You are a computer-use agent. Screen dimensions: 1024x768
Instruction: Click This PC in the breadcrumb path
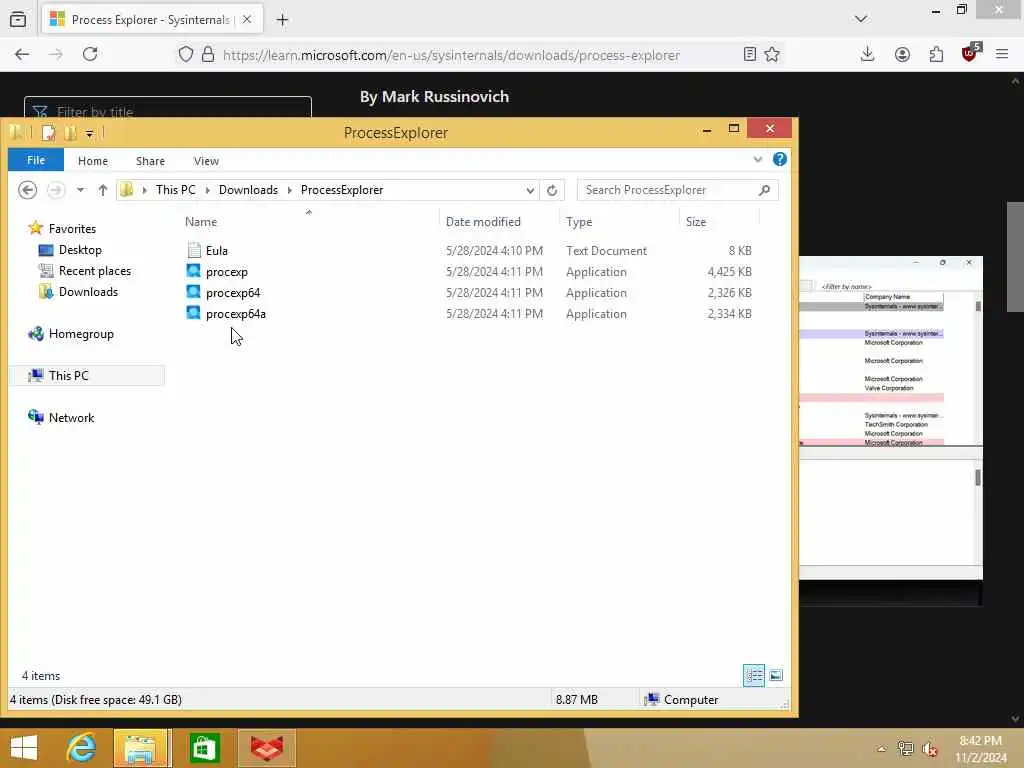pyautogui.click(x=176, y=190)
